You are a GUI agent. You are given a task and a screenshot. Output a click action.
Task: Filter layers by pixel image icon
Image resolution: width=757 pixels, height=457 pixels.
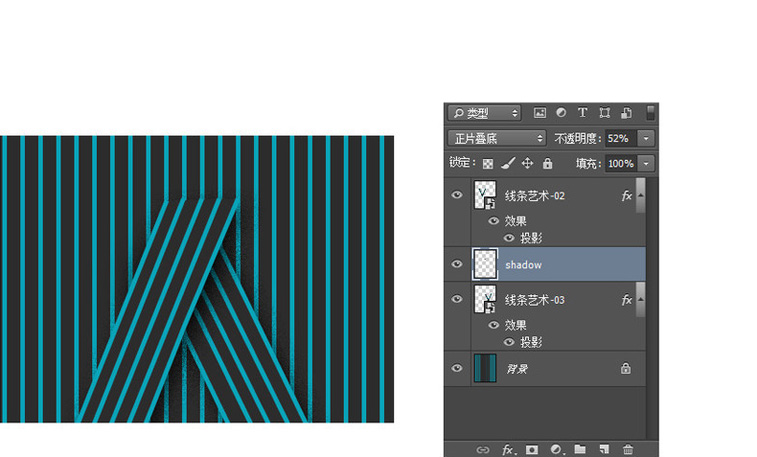click(540, 113)
